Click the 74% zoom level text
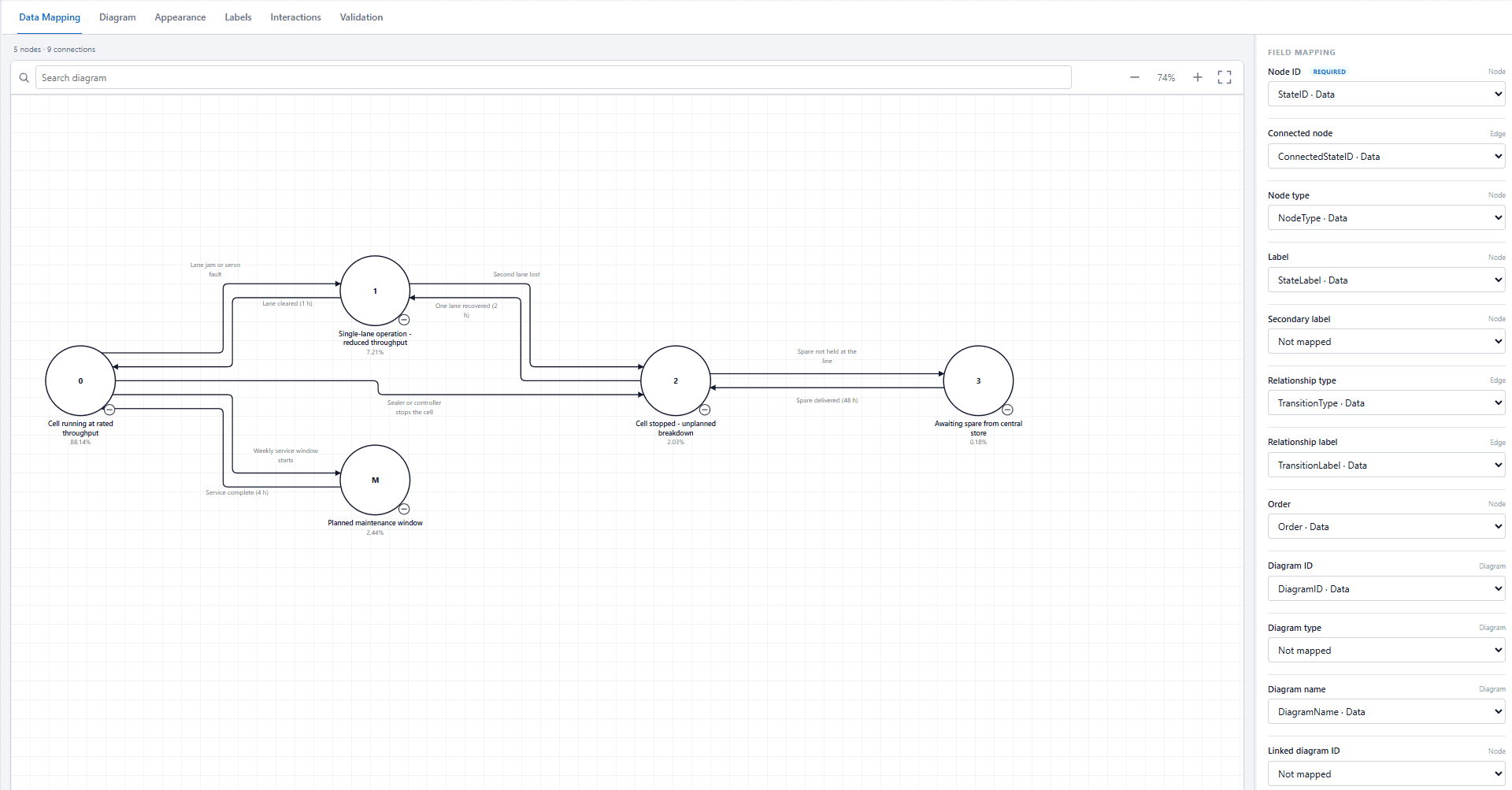This screenshot has height=790, width=1512. click(1165, 78)
